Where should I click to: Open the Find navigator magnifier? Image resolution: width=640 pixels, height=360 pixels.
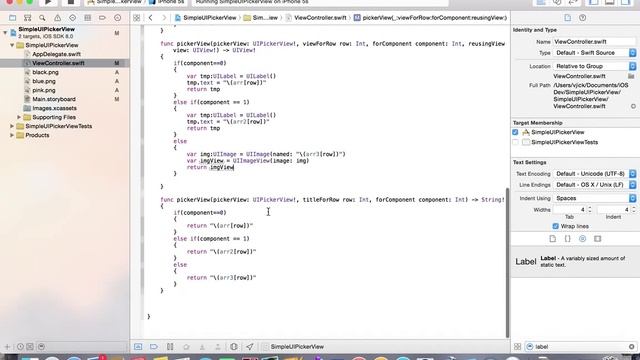coord(42,18)
